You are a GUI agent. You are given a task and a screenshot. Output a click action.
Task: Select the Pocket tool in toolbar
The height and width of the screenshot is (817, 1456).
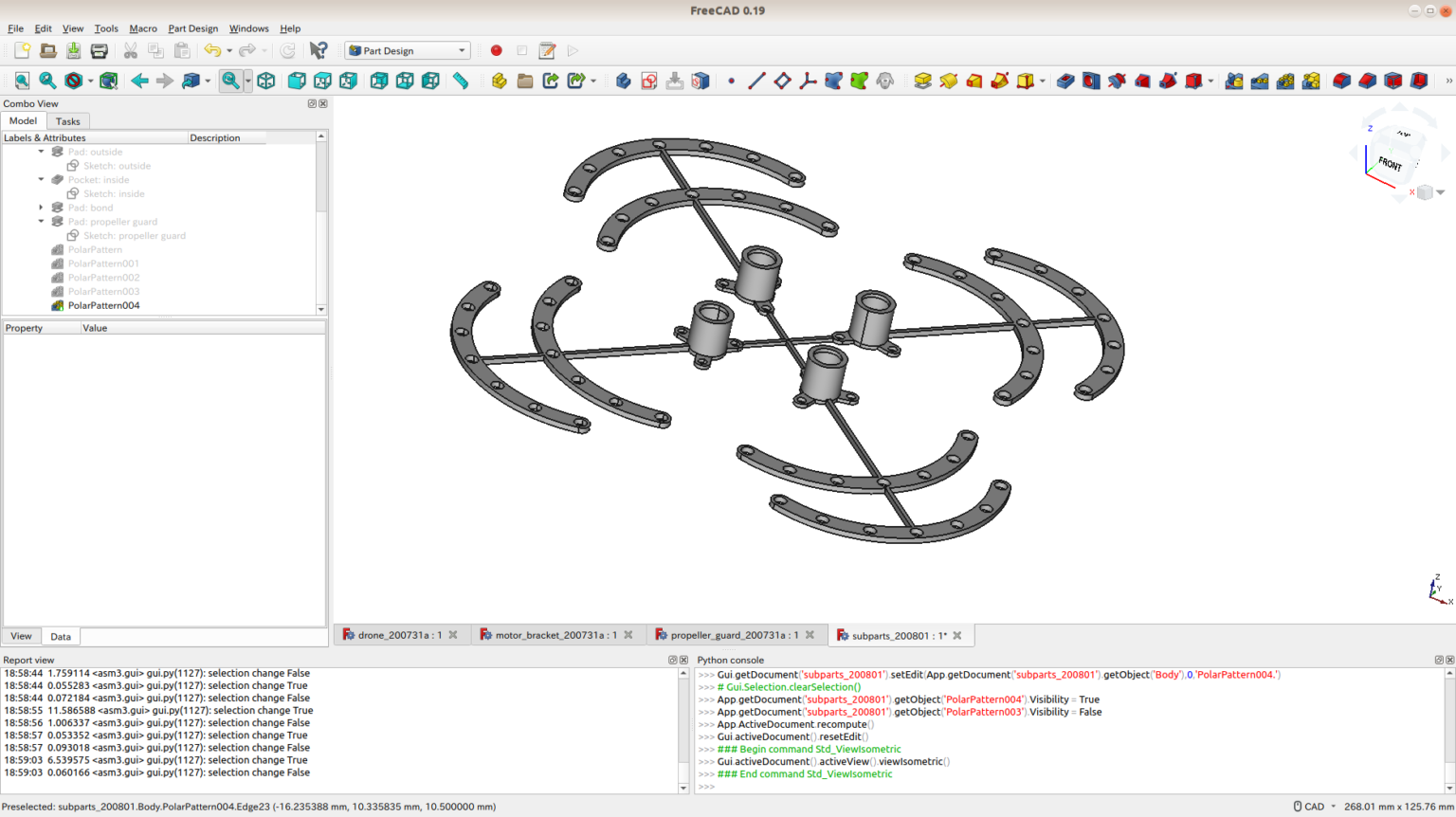pyautogui.click(x=1065, y=82)
